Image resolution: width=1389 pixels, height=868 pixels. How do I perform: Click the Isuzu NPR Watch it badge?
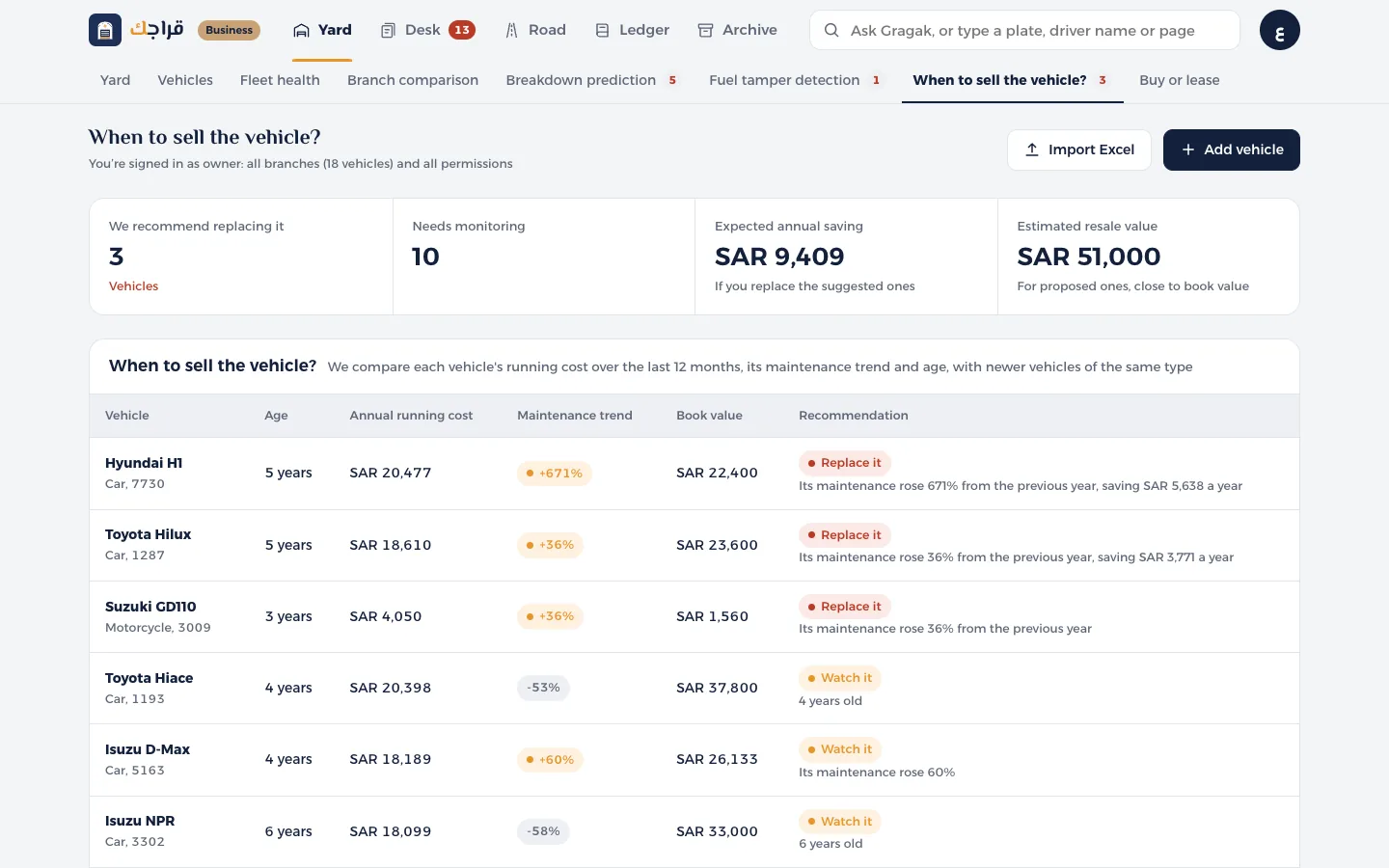[839, 822]
